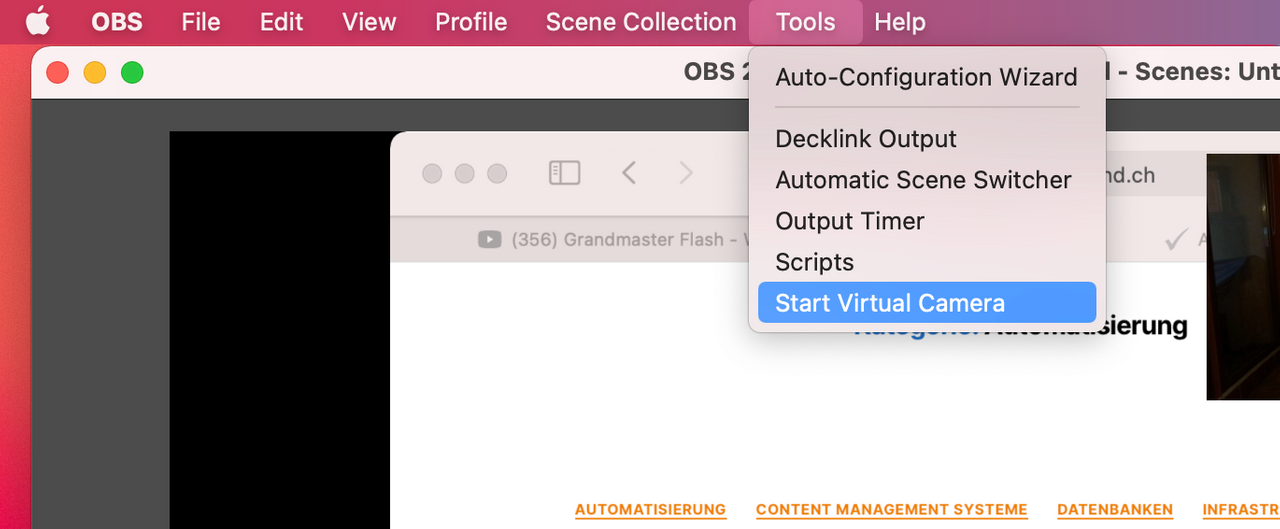Open the AUTOMATISIERUNG category link
The width and height of the screenshot is (1280, 529).
tap(650, 510)
